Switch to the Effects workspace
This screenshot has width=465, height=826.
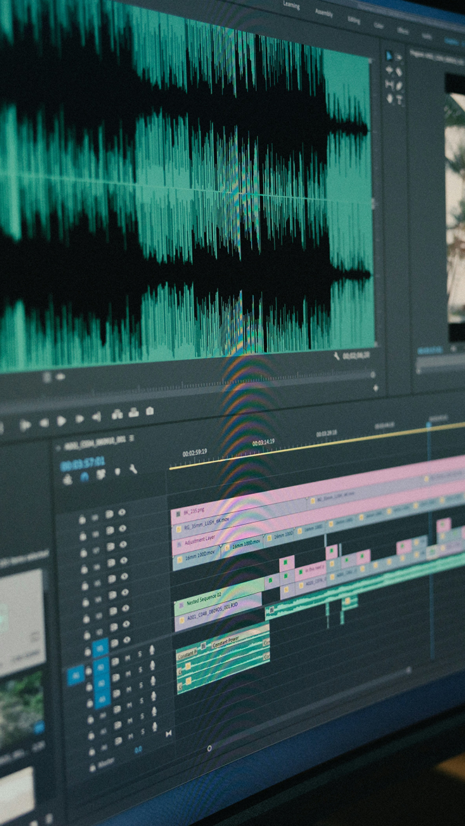tap(403, 31)
